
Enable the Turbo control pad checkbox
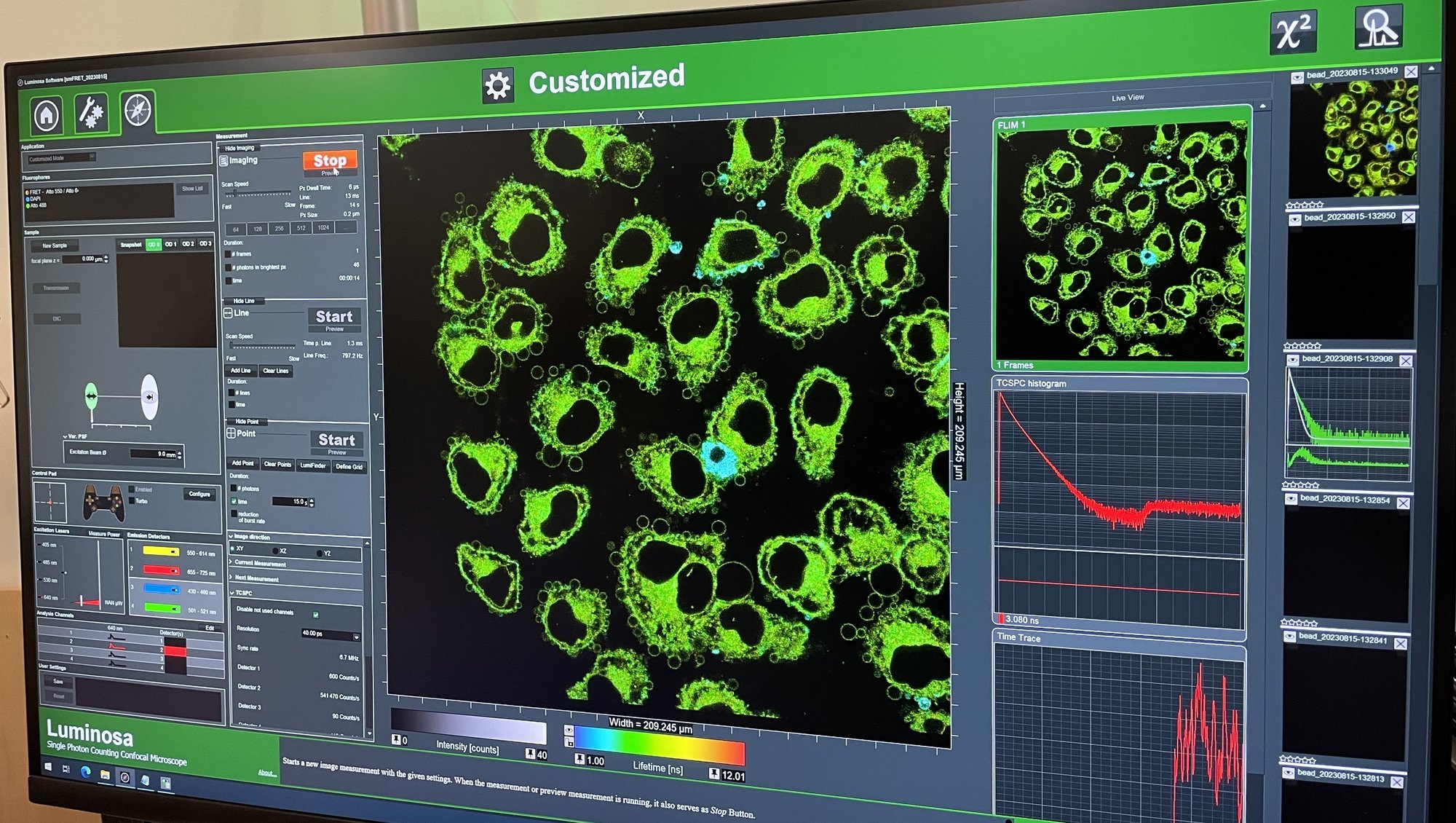[131, 500]
